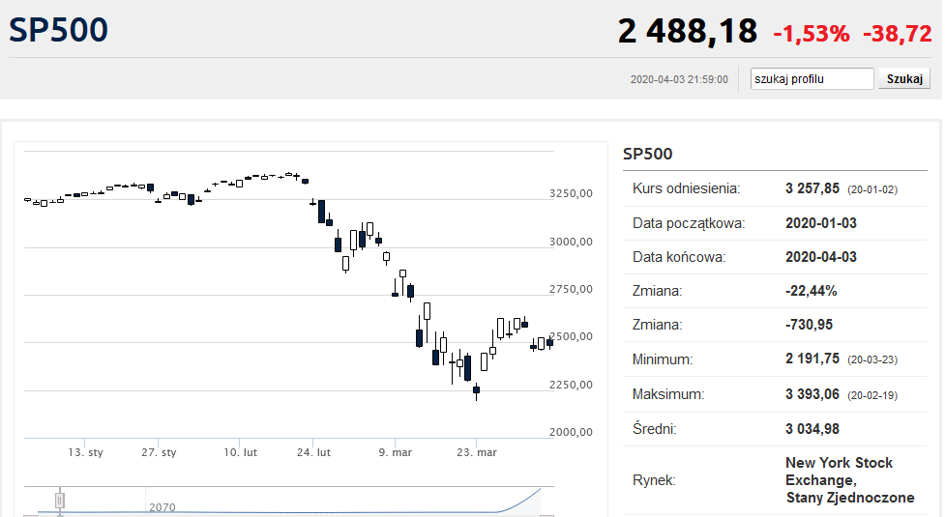
Task: Click the navigator range handle on the mini chart
Action: pyautogui.click(x=60, y=501)
